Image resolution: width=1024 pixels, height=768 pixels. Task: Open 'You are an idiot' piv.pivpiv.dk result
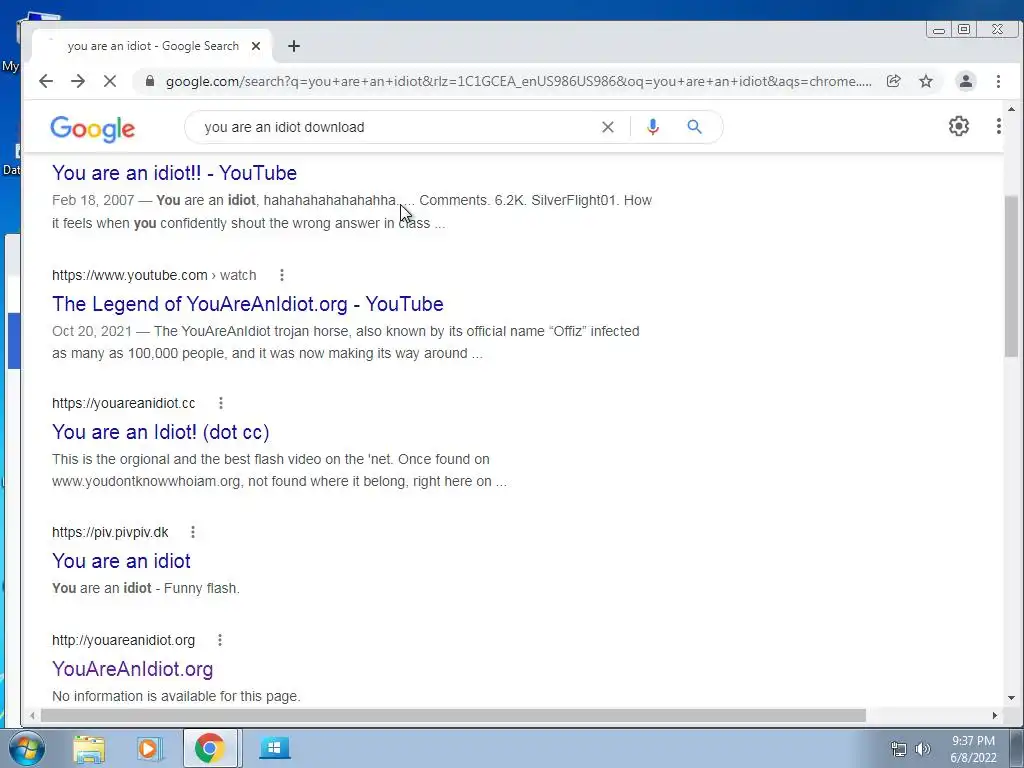click(121, 561)
